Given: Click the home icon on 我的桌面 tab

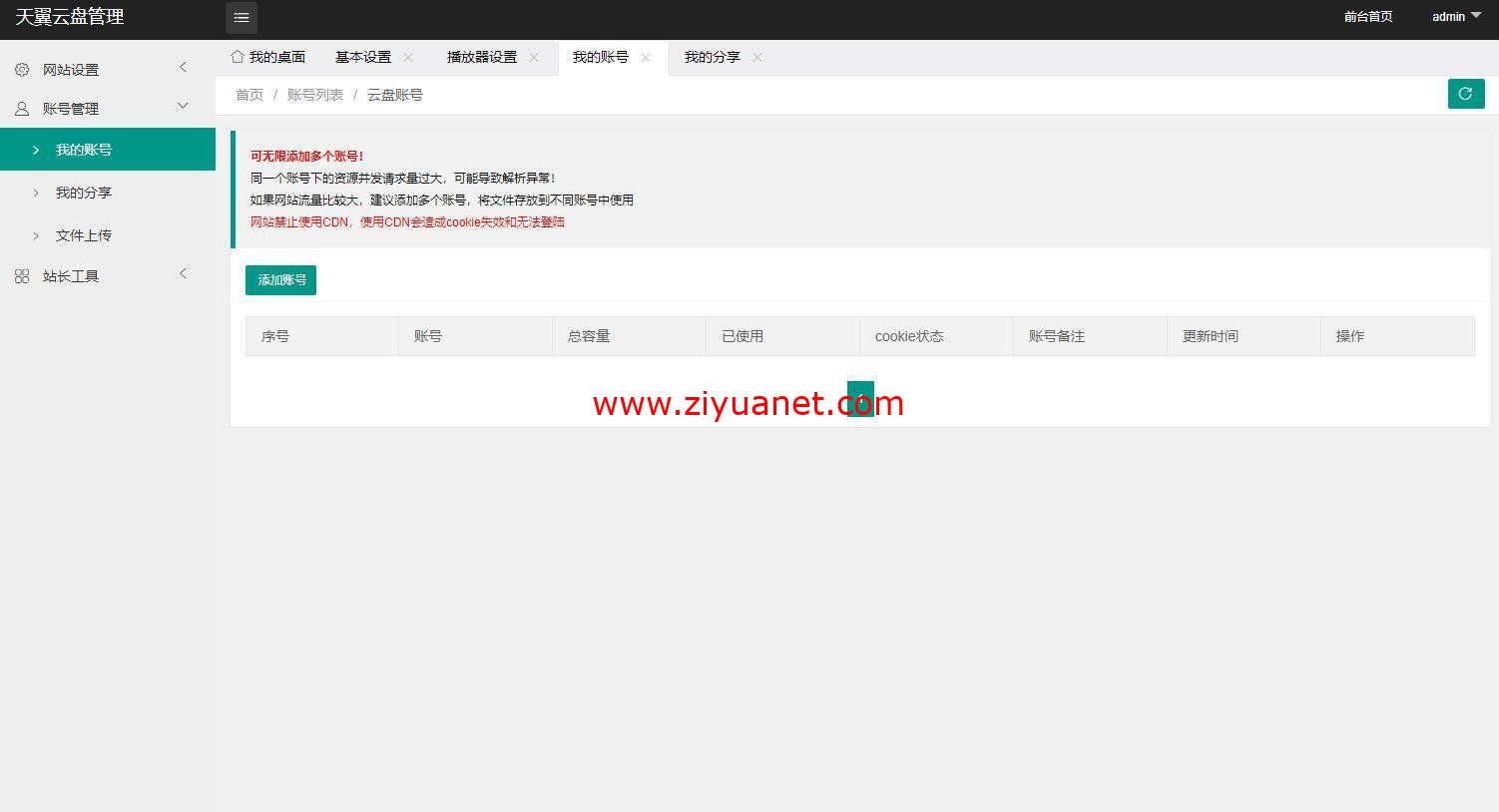Looking at the screenshot, I should tap(238, 57).
